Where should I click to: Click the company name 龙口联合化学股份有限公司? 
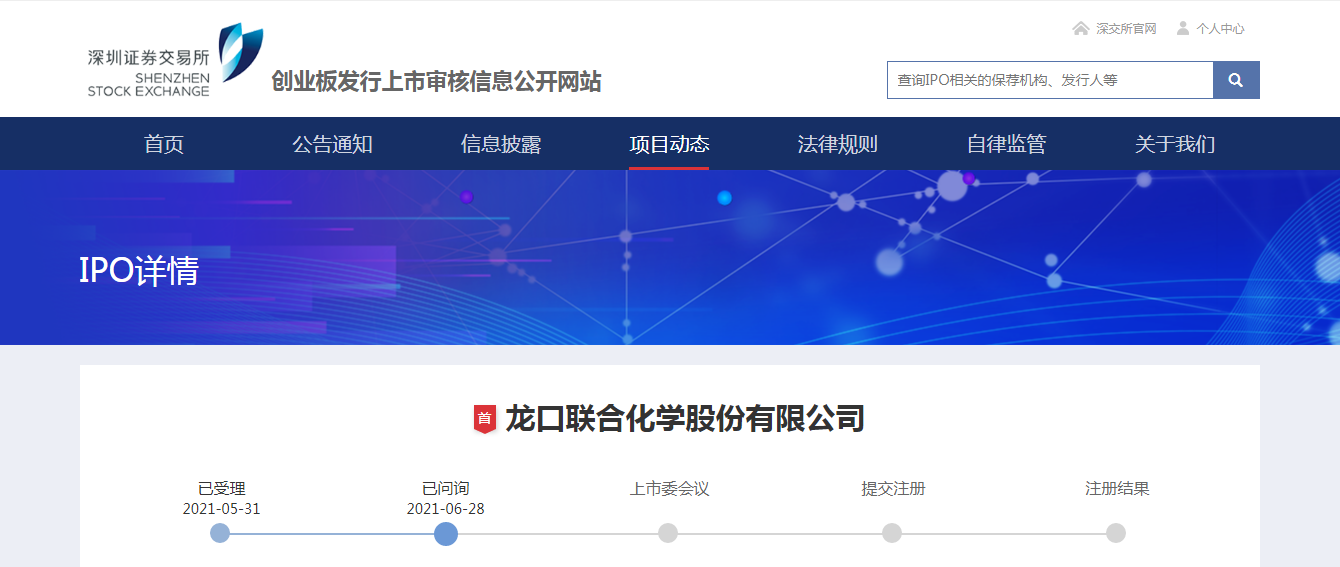[685, 419]
